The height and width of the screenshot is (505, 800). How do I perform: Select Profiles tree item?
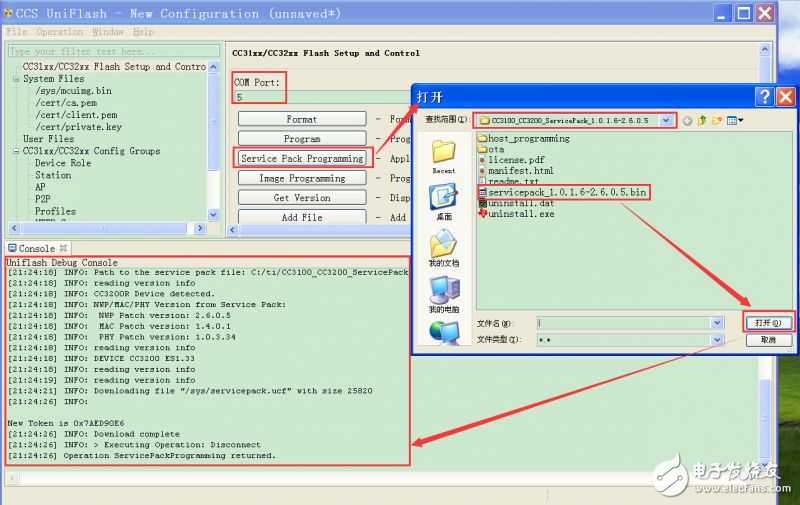tap(55, 211)
